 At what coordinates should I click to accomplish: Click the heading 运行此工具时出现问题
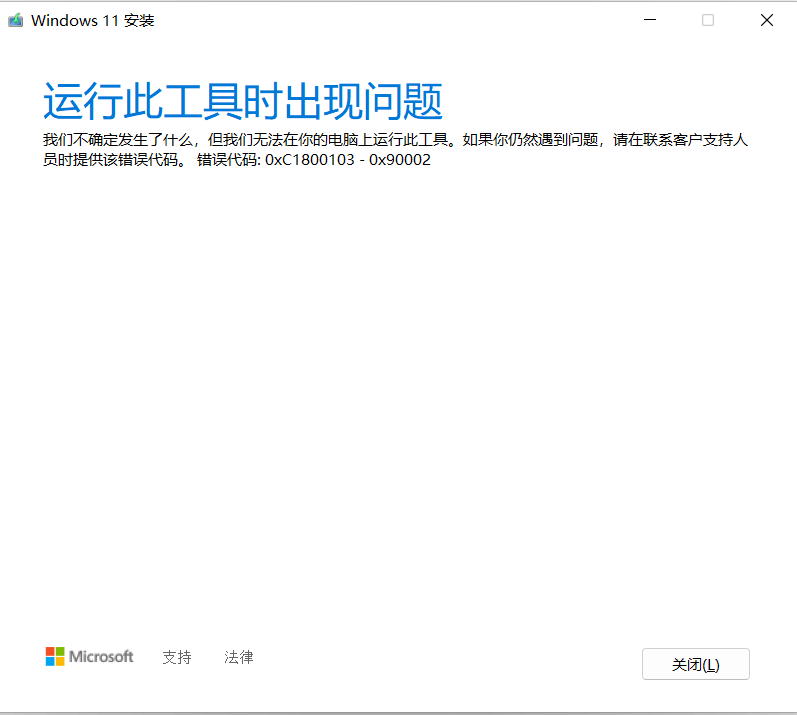click(243, 101)
